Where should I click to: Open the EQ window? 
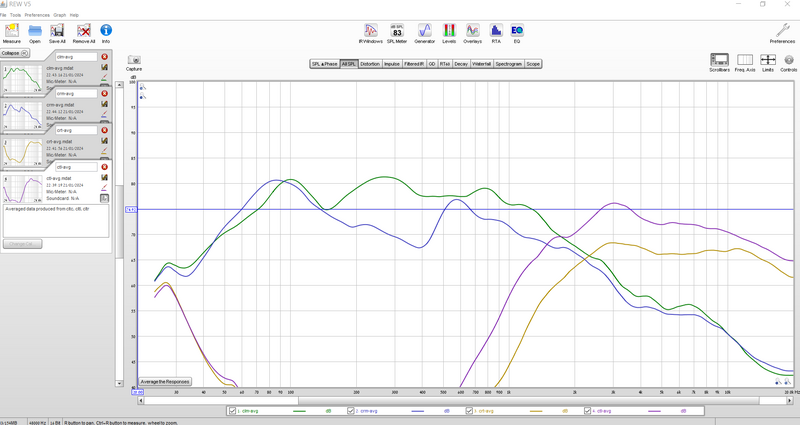tap(517, 30)
